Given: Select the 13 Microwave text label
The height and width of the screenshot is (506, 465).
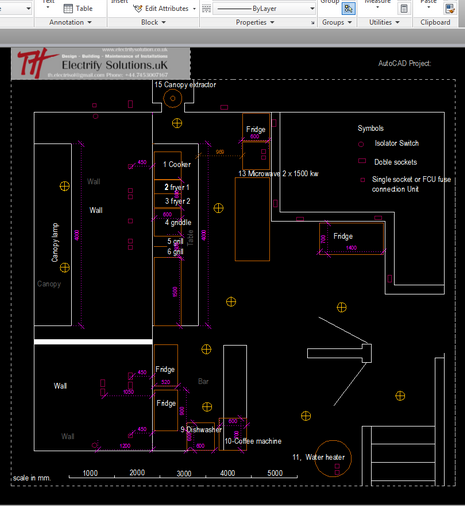Looking at the screenshot, I should click(278, 174).
